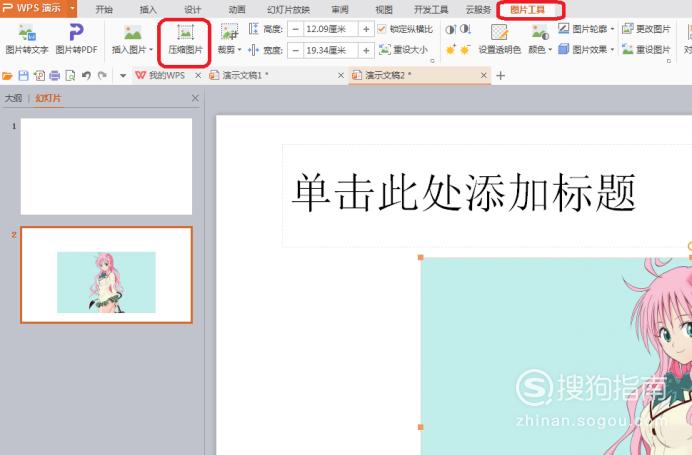
Task: Increase width with the plus button
Action: [366, 50]
